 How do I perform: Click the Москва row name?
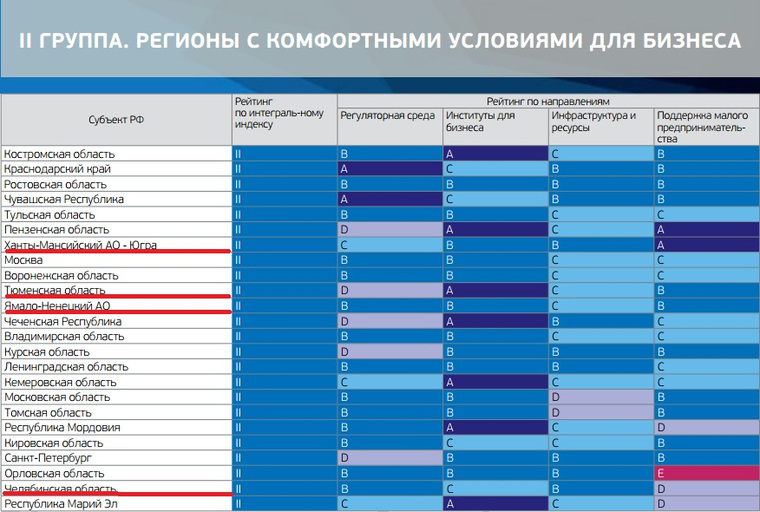tap(23, 260)
